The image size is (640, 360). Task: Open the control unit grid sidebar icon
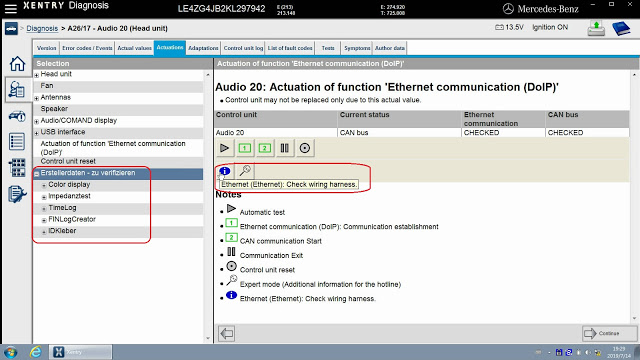click(17, 168)
